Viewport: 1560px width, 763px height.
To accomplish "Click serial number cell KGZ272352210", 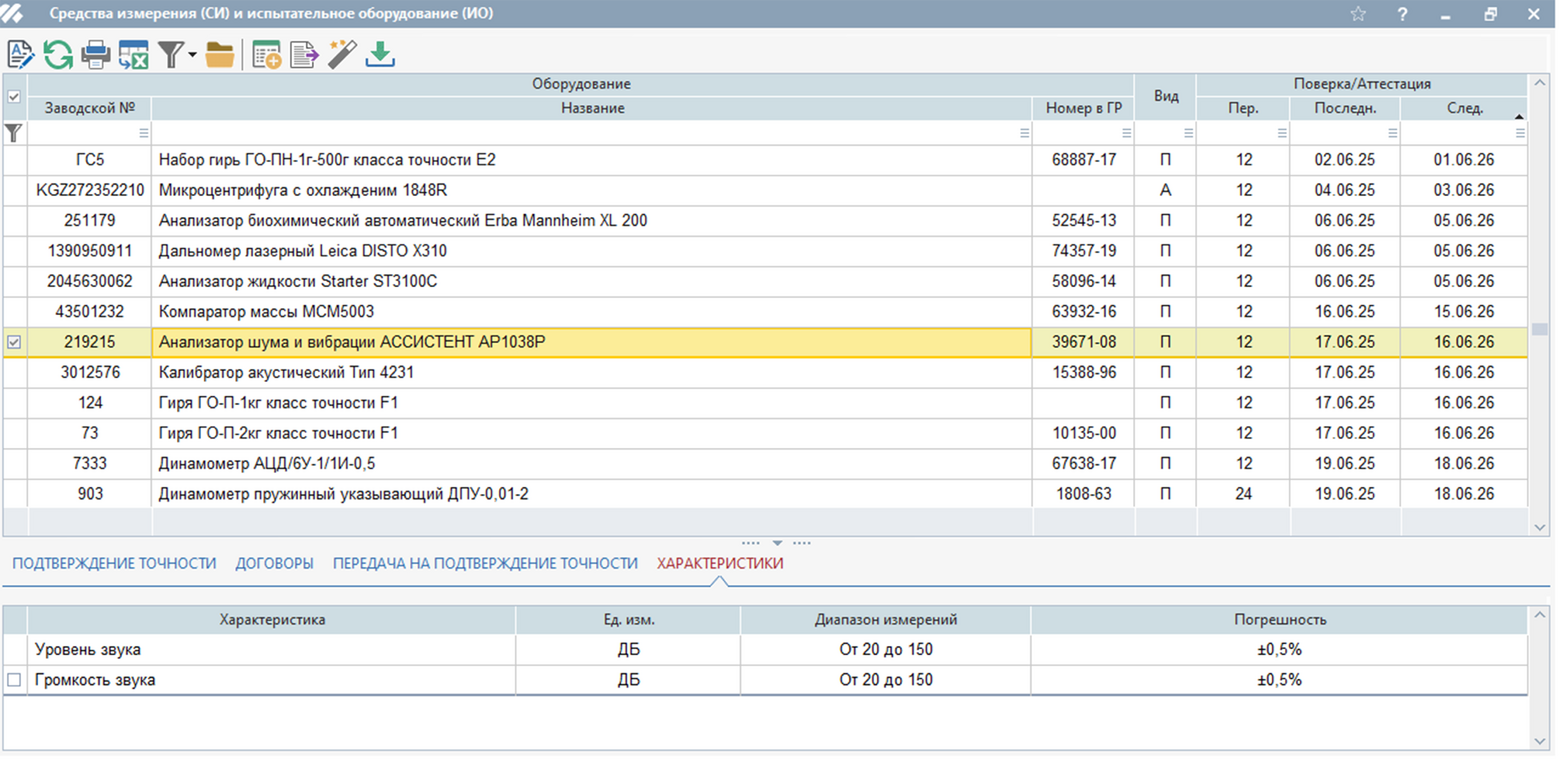I will (90, 190).
